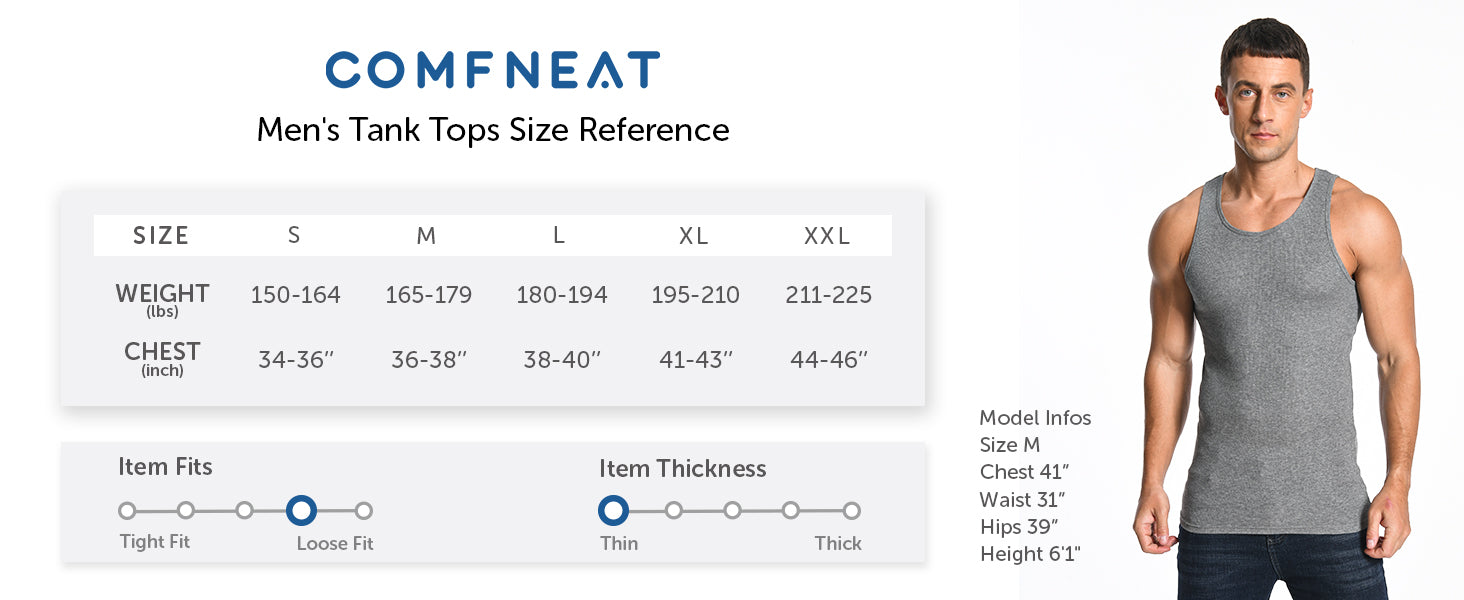Click the CHEST (inch) row label
1464x600 pixels.
point(162,357)
